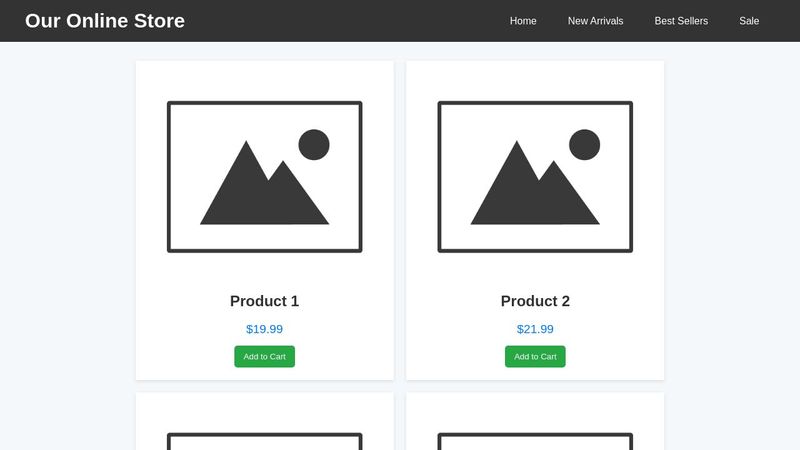Open the Home nav link
The image size is (800, 450).
523,21
